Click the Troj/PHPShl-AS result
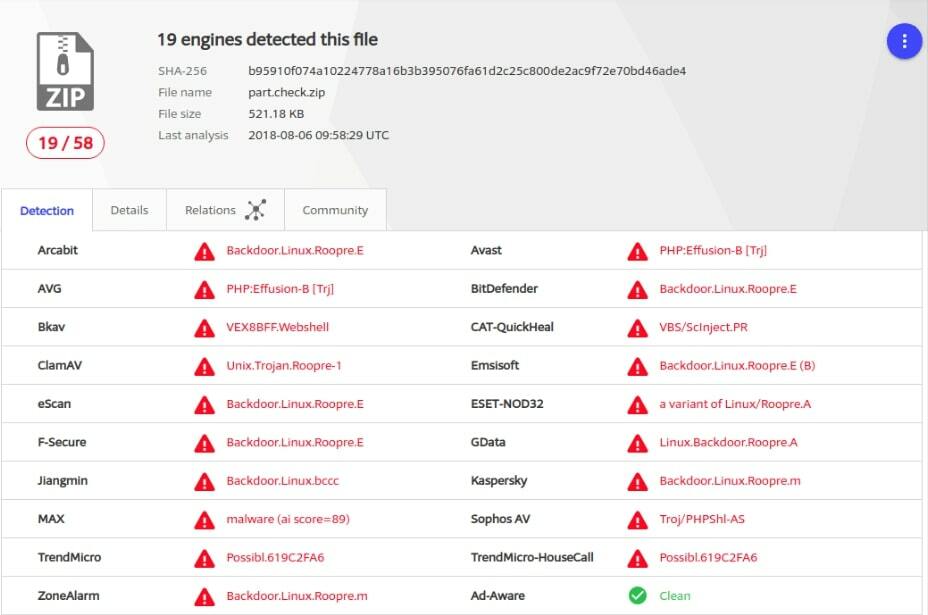This screenshot has height=615, width=928. 702,519
